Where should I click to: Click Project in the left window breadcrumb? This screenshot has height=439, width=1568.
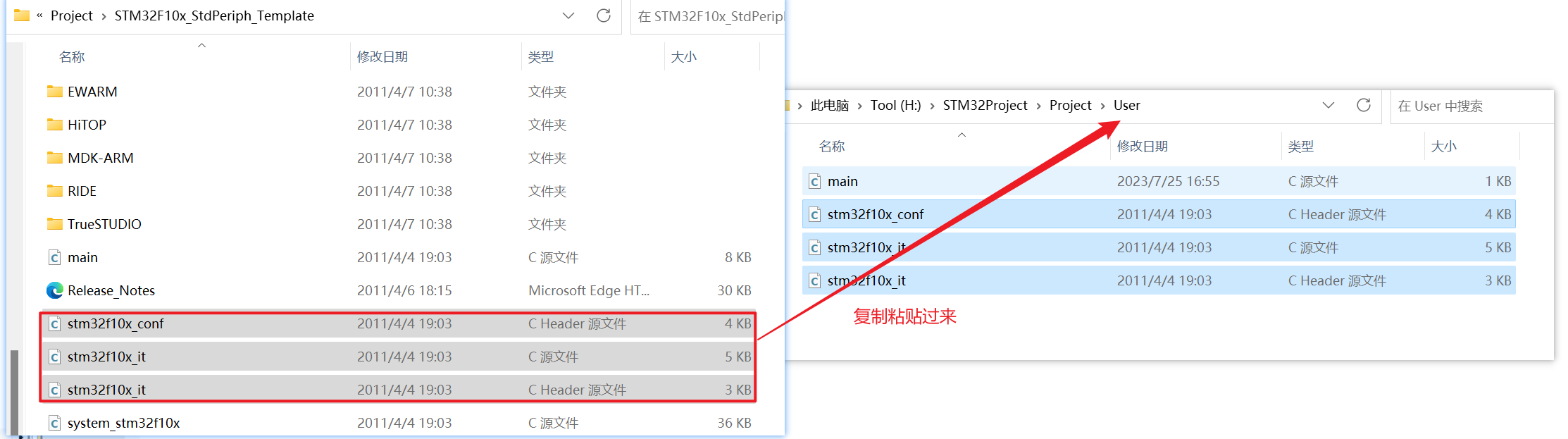click(x=71, y=16)
